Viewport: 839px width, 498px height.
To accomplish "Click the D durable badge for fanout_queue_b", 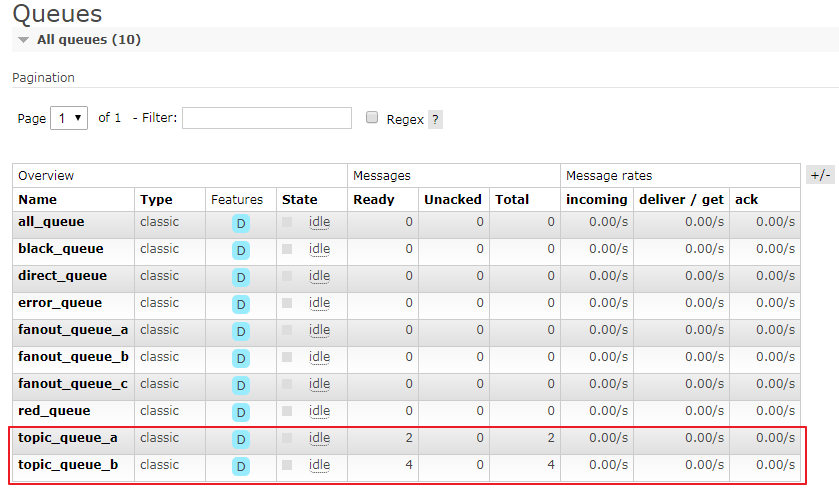I will coord(241,358).
